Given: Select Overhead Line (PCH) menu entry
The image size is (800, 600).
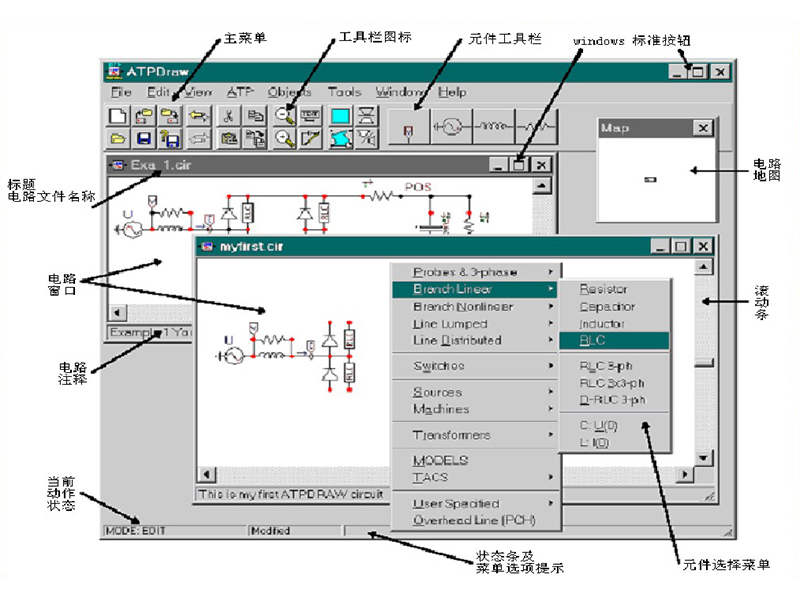Looking at the screenshot, I should (475, 520).
